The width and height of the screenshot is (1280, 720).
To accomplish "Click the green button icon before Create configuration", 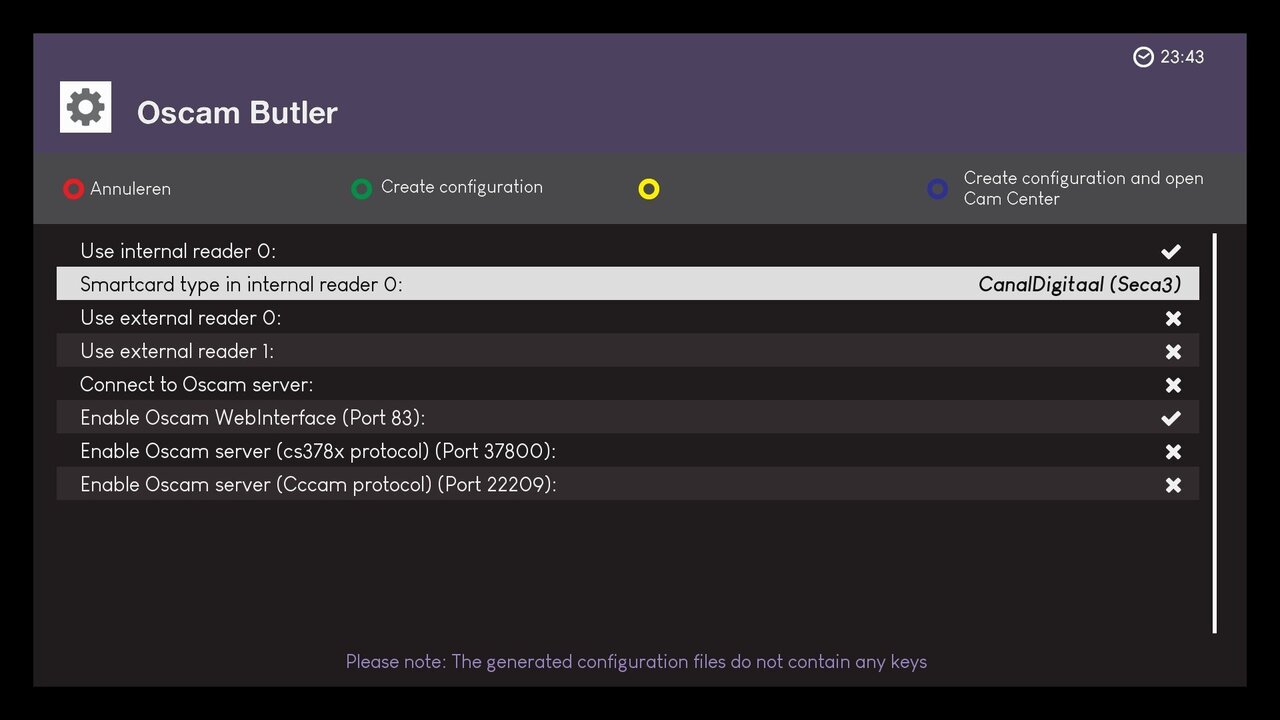I will [x=361, y=188].
